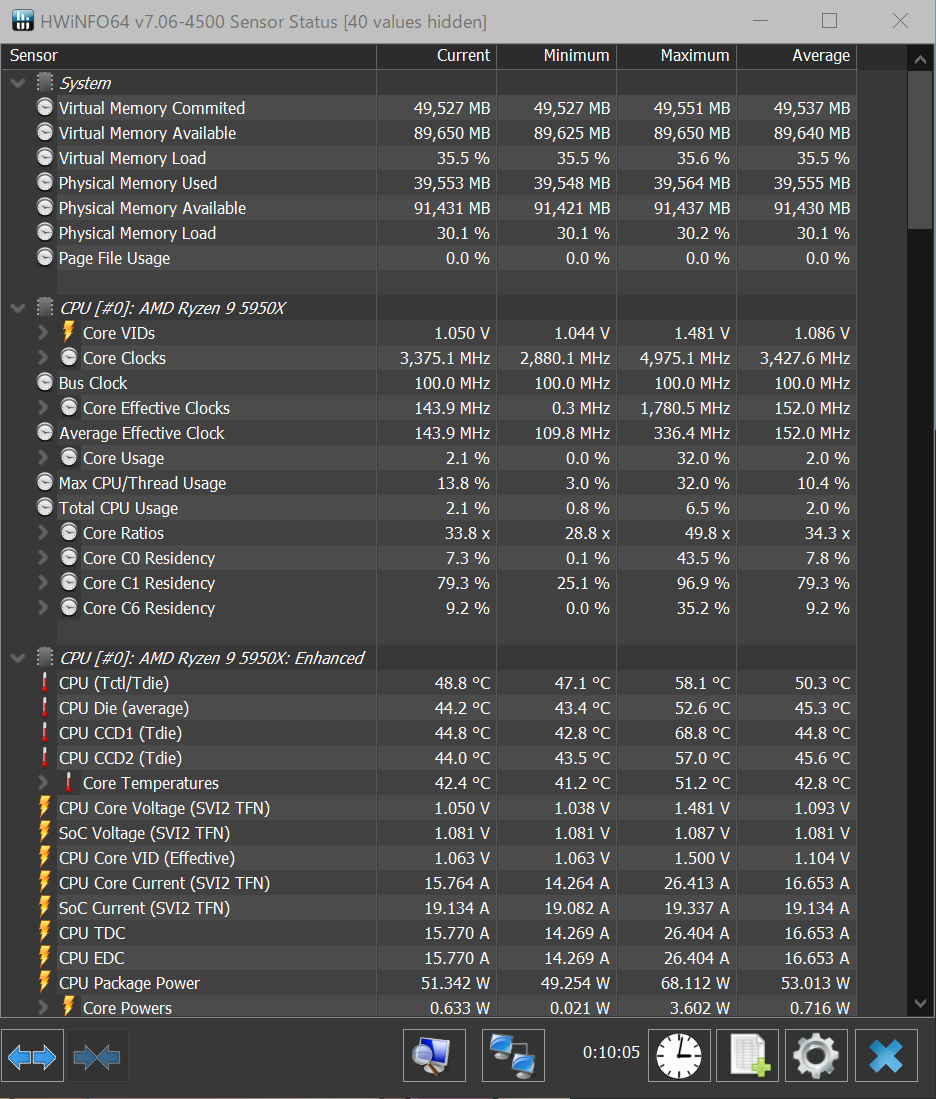Click the 58.1 °C maximum Tctl/Tdie value
Screen dimensions: 936x1099
point(703,683)
